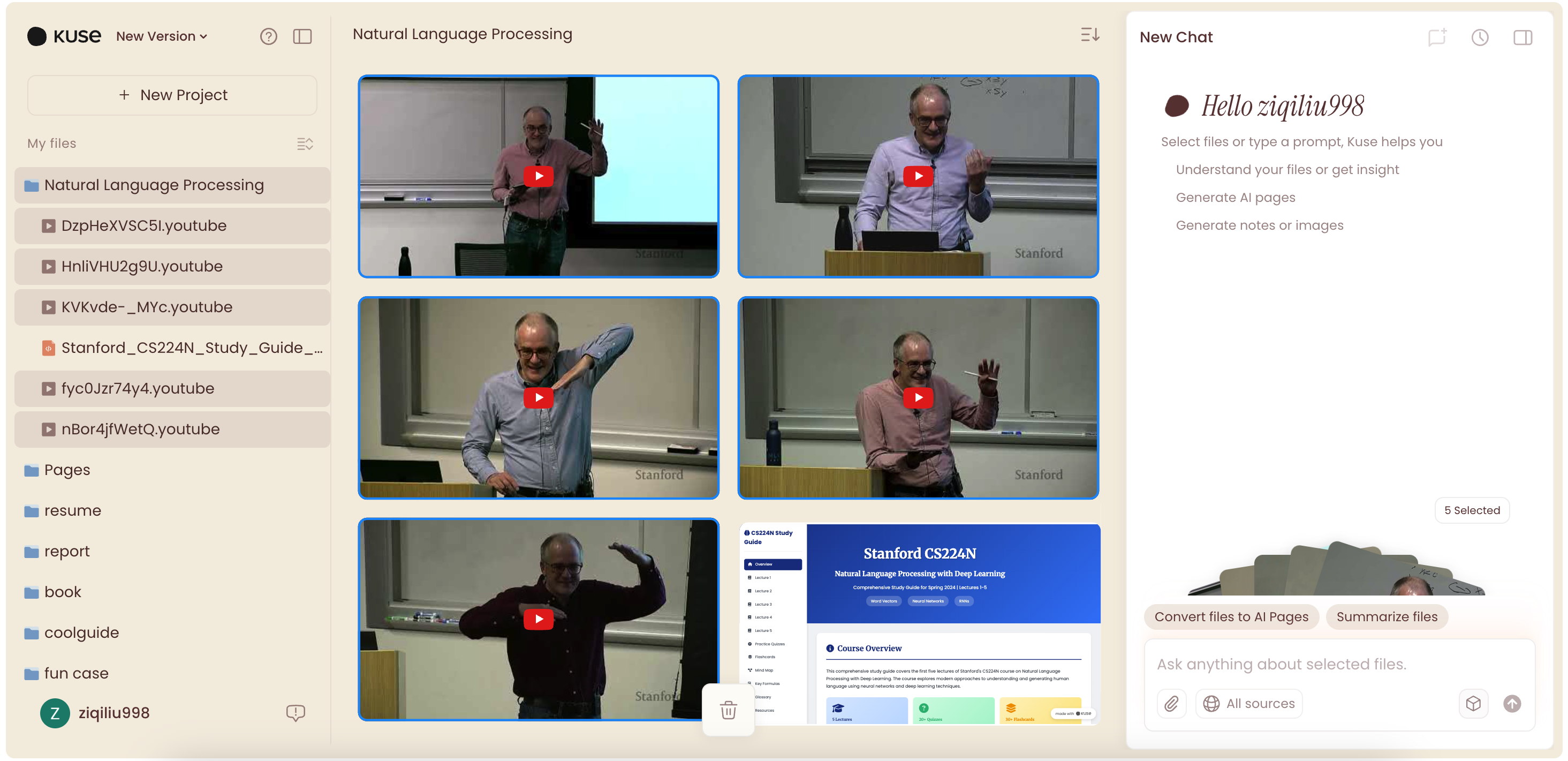Open the New Version dropdown

tap(161, 36)
